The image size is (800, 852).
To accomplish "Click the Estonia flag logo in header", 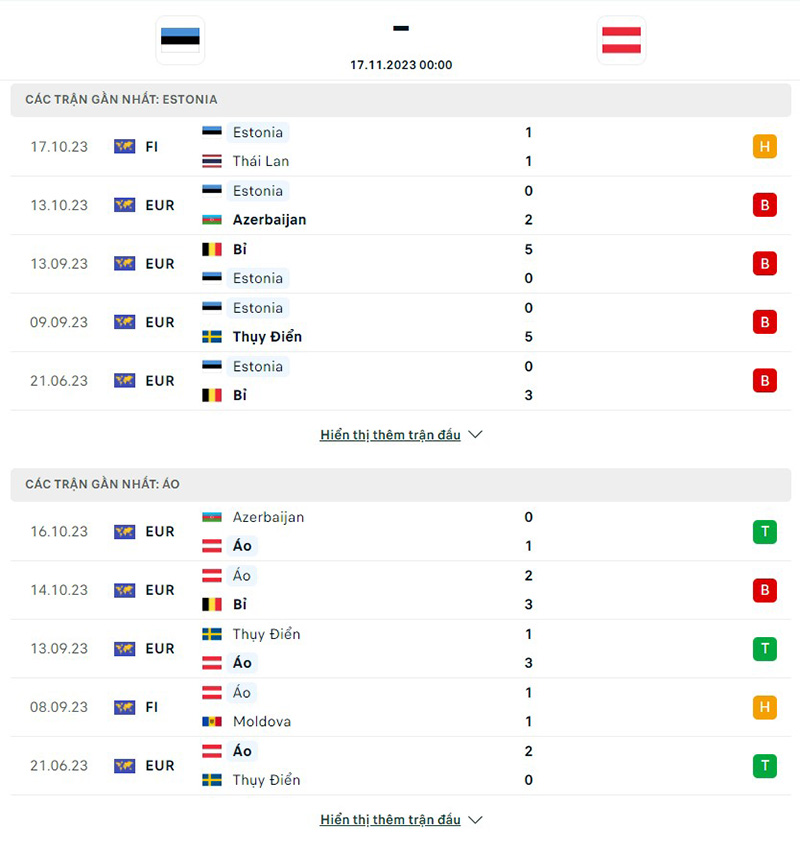I will pyautogui.click(x=180, y=40).
